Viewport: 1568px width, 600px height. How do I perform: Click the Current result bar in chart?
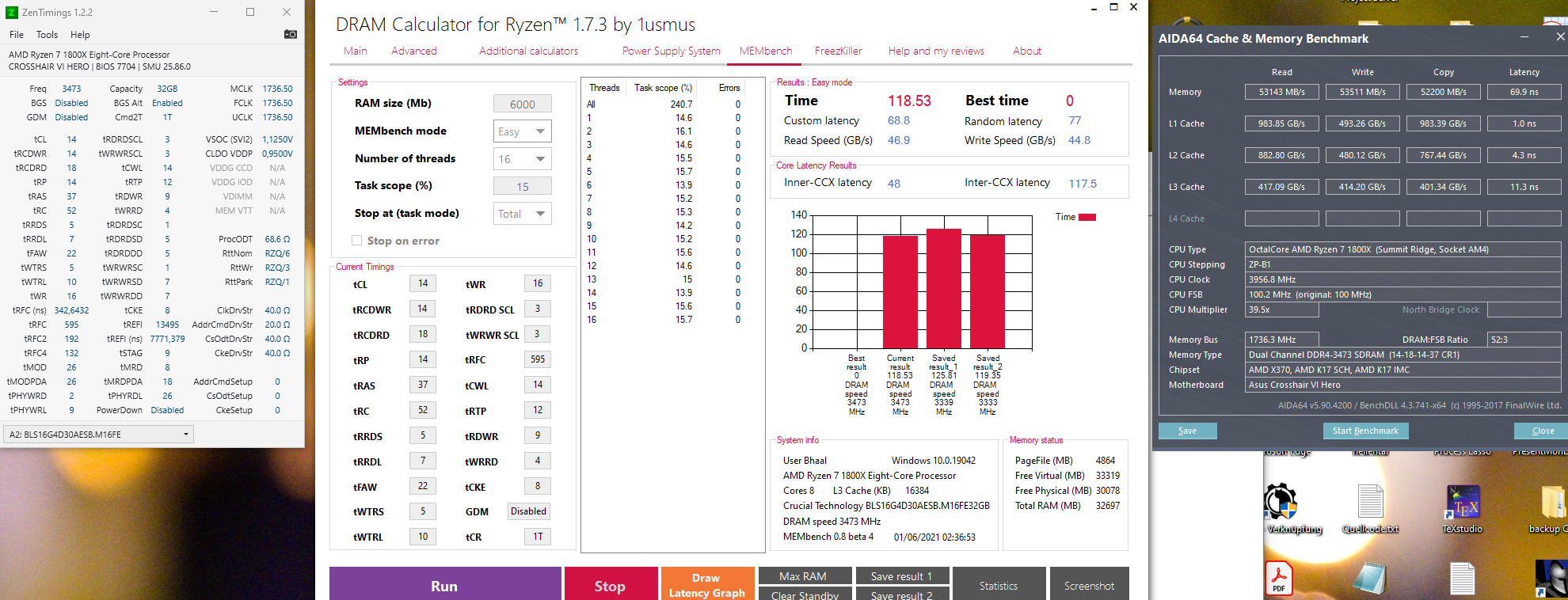click(x=900, y=291)
